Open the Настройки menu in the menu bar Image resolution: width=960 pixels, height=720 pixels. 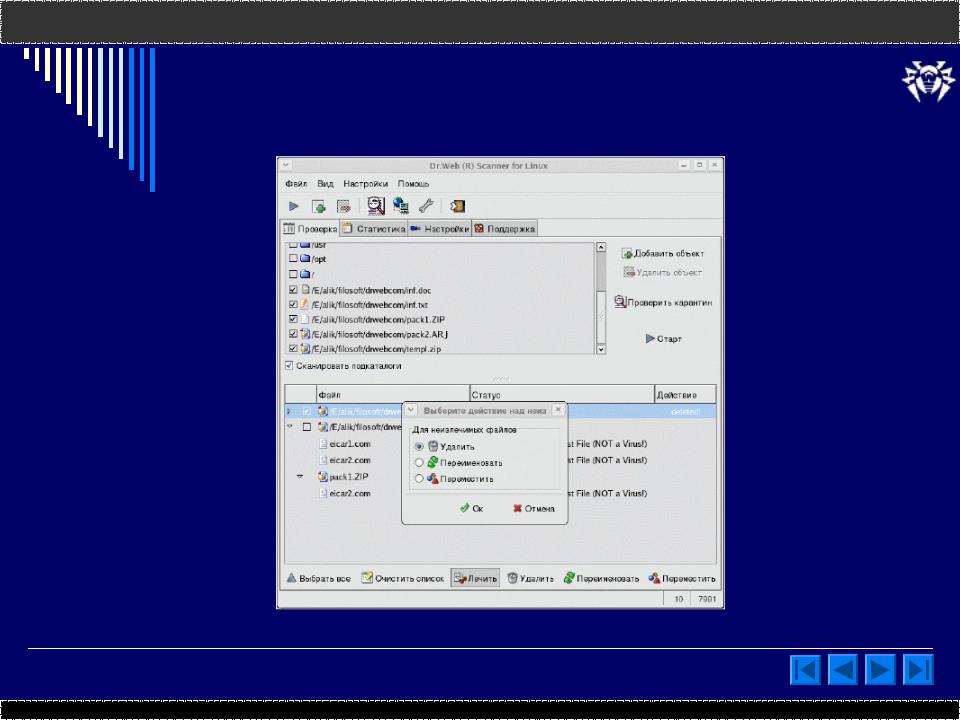coord(366,184)
